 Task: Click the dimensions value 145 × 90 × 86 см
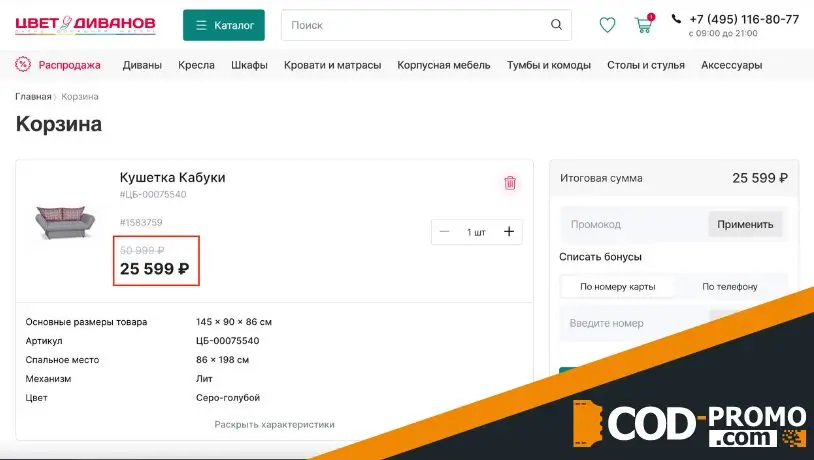[x=234, y=322]
